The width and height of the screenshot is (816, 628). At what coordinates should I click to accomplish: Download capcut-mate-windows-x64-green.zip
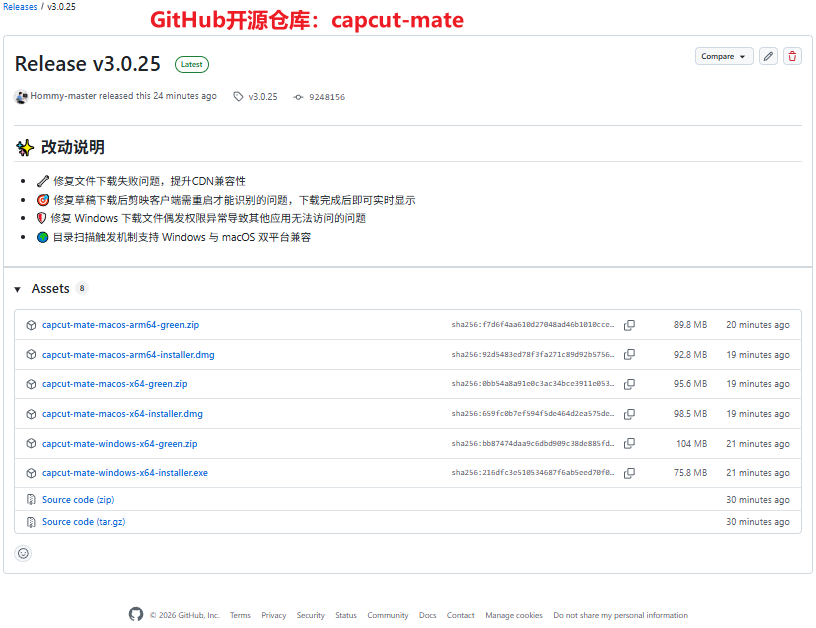(120, 444)
